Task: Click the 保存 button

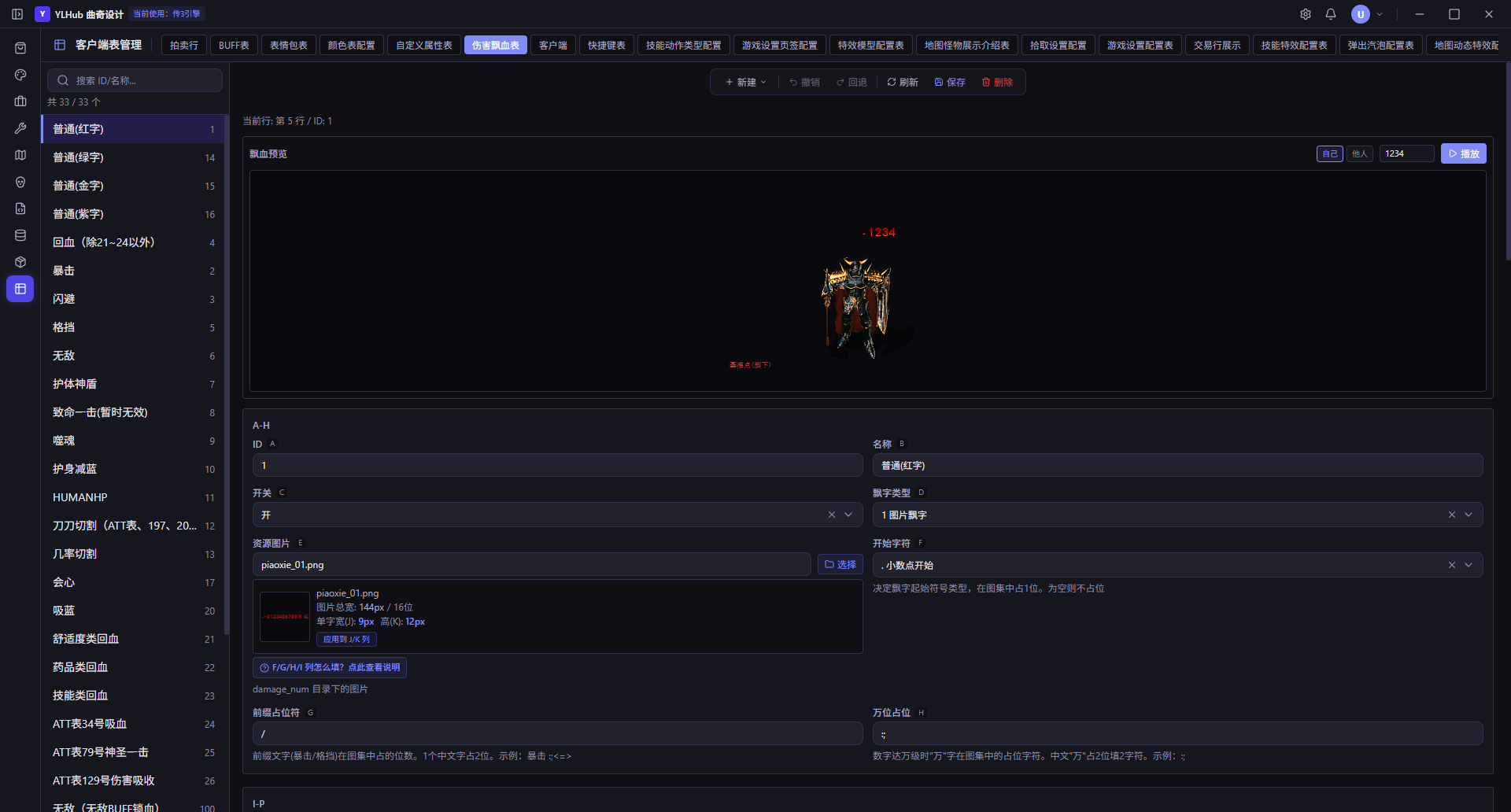Action: pyautogui.click(x=950, y=82)
